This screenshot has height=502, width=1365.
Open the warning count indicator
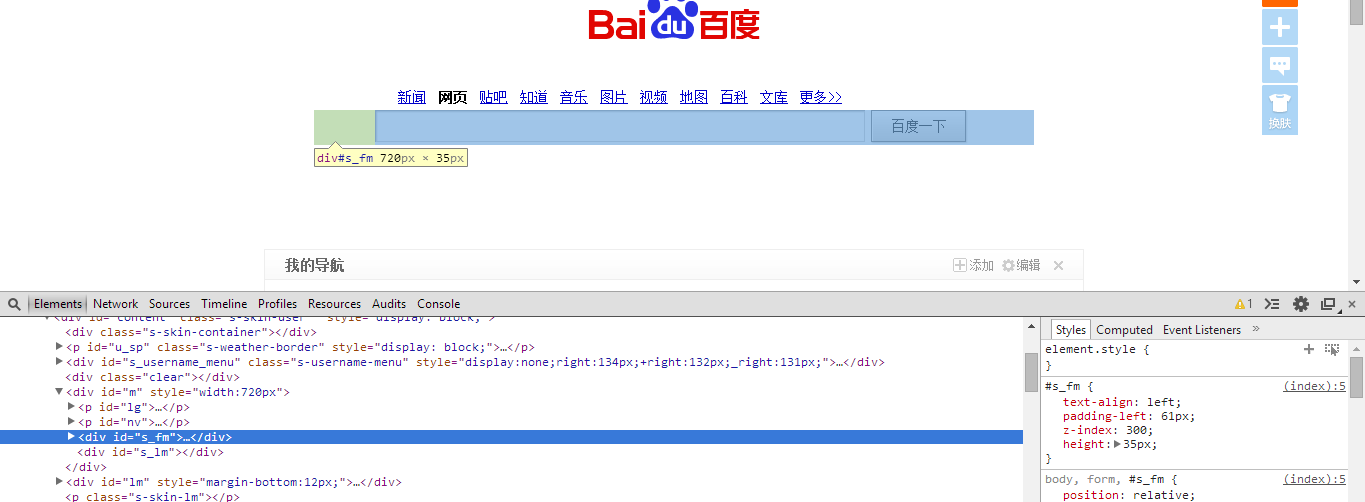tap(1244, 304)
